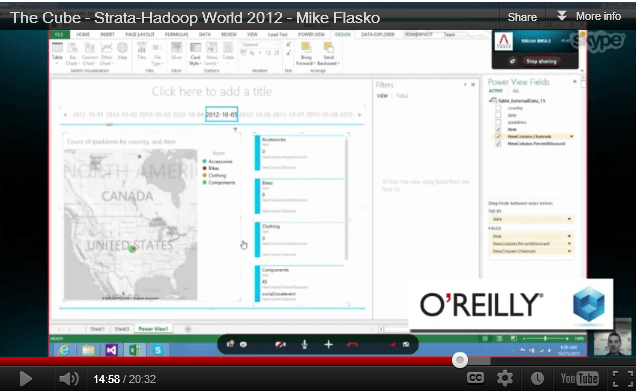The height and width of the screenshot is (391, 636).
Task: Hang up the Skype call
Action: (352, 344)
